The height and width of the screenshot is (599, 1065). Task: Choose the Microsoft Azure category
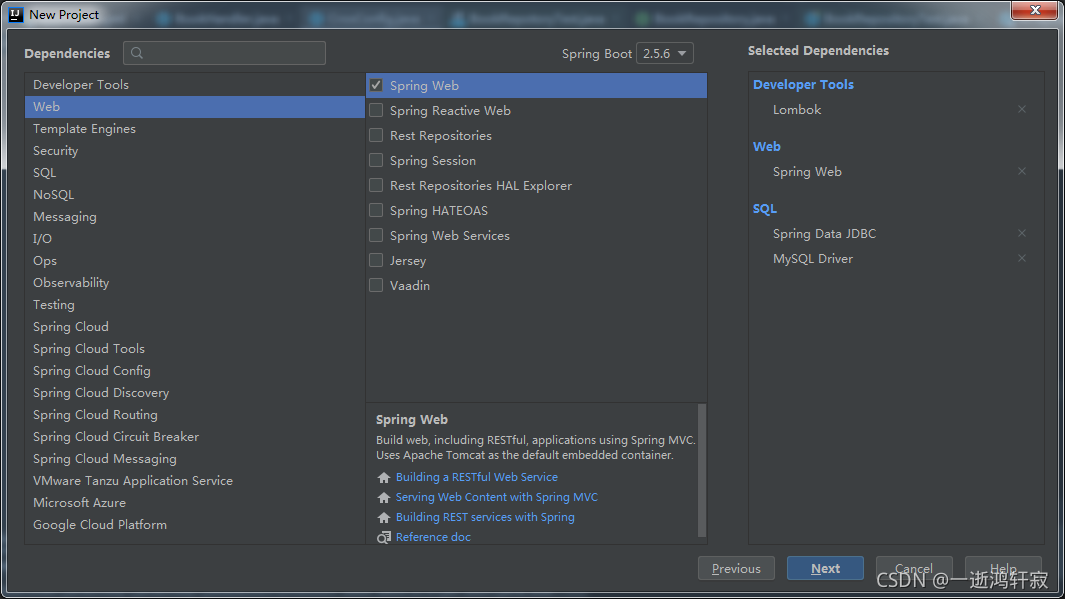pos(195,503)
